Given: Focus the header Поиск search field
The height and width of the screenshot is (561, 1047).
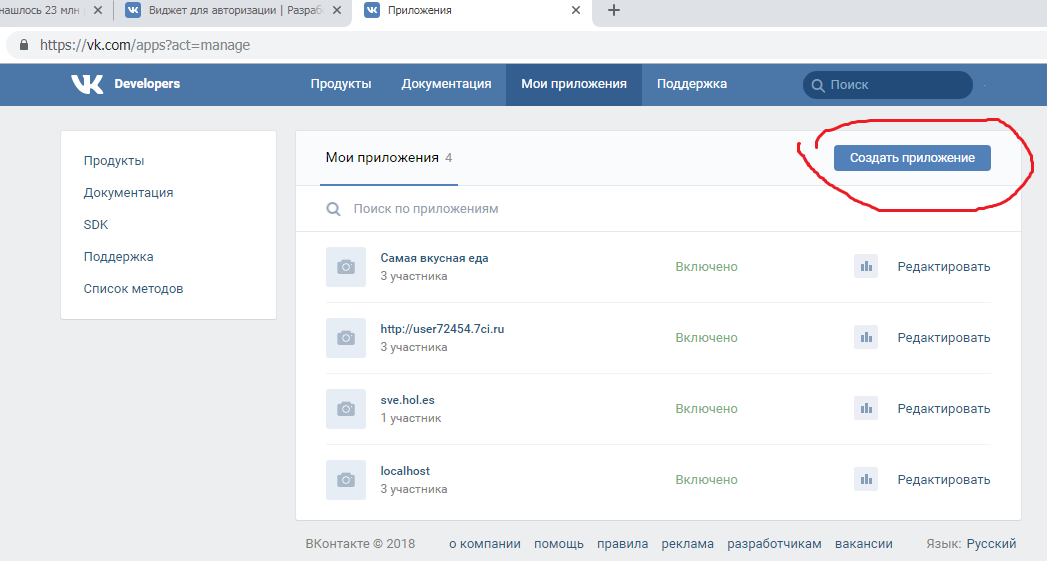Looking at the screenshot, I should pyautogui.click(x=887, y=85).
